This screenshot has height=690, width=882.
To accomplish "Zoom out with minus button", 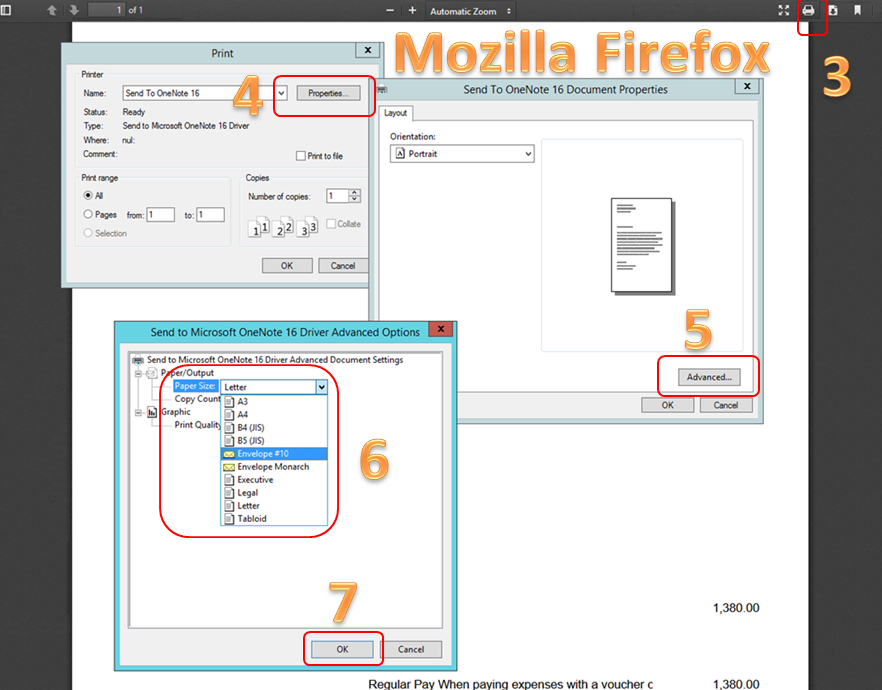I will coord(390,11).
